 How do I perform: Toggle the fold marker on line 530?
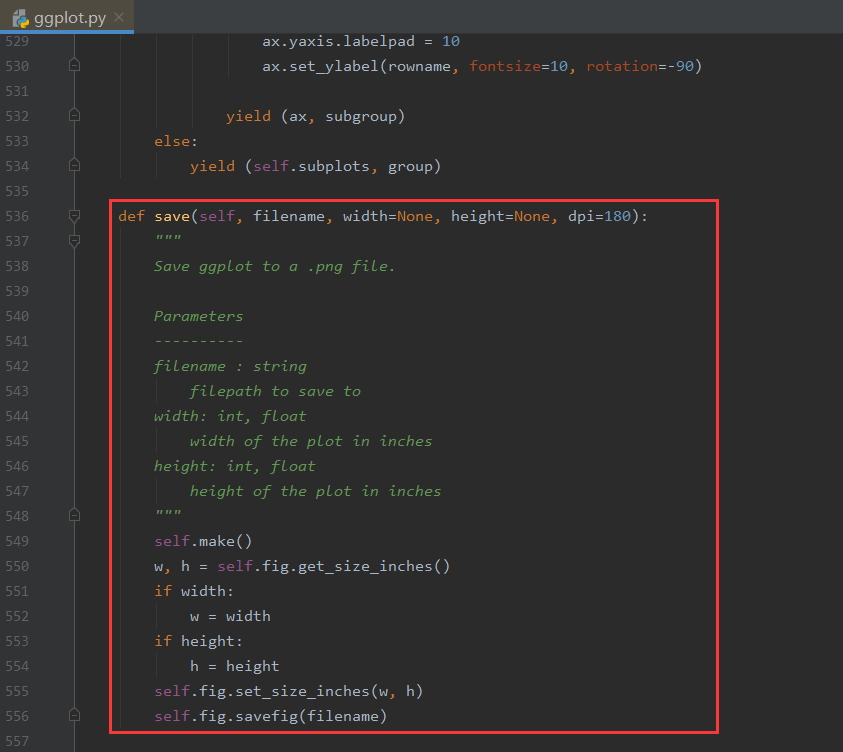coord(75,66)
